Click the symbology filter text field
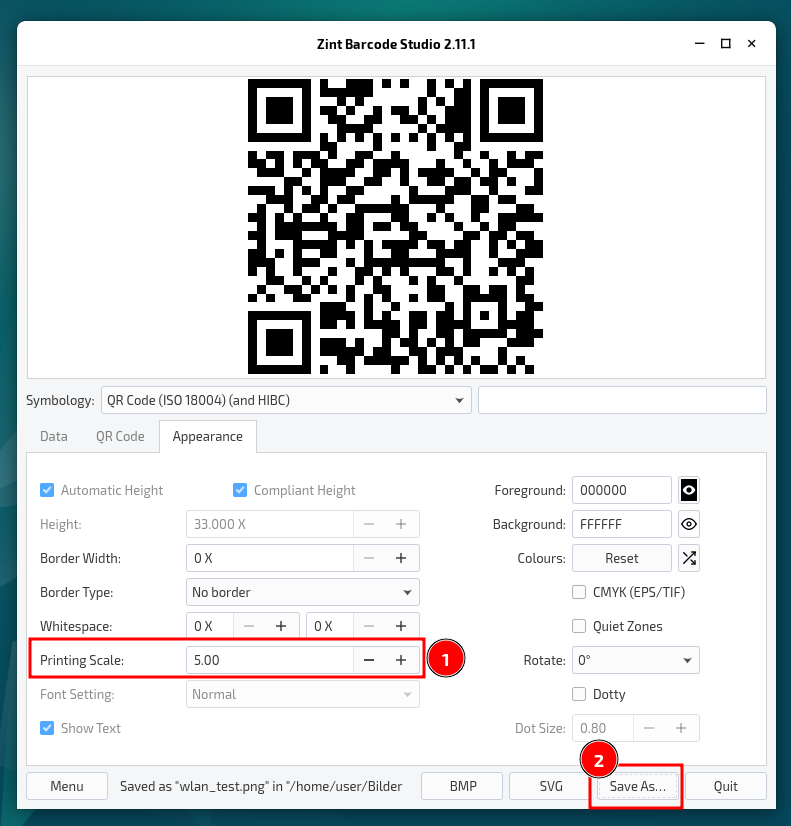The image size is (791, 826). (x=622, y=400)
